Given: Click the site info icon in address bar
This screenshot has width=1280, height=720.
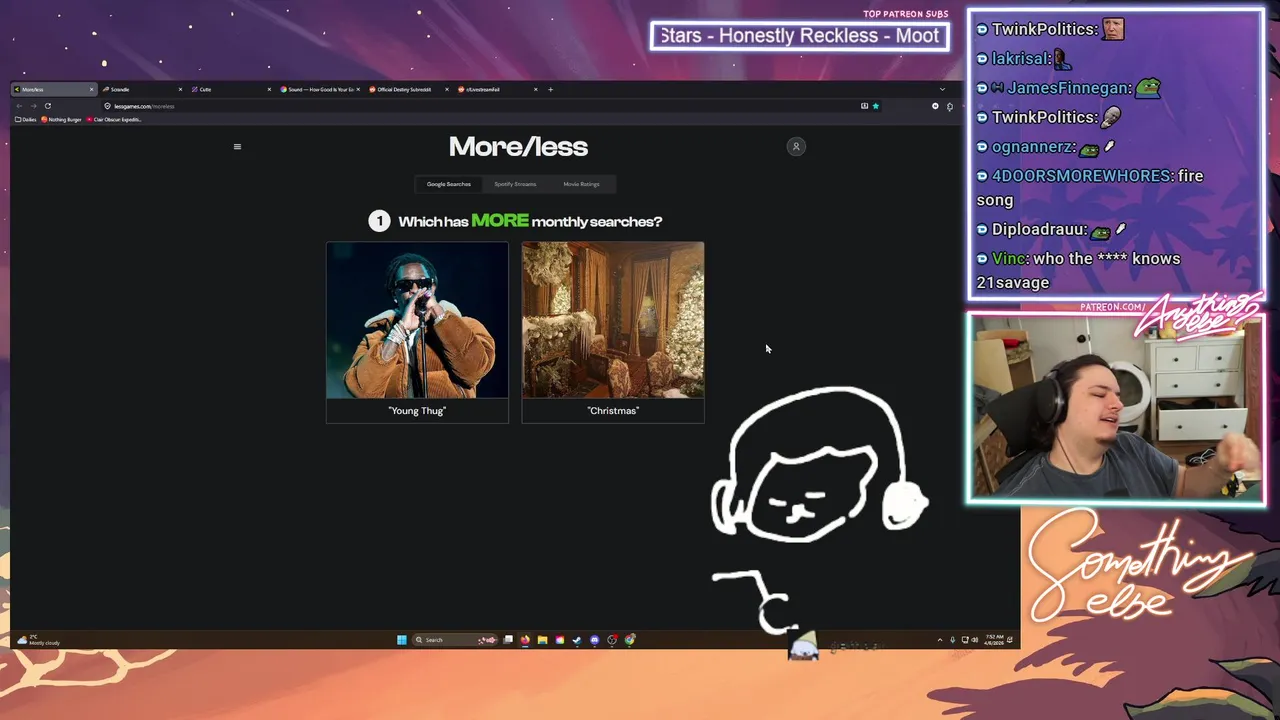Looking at the screenshot, I should click(107, 106).
